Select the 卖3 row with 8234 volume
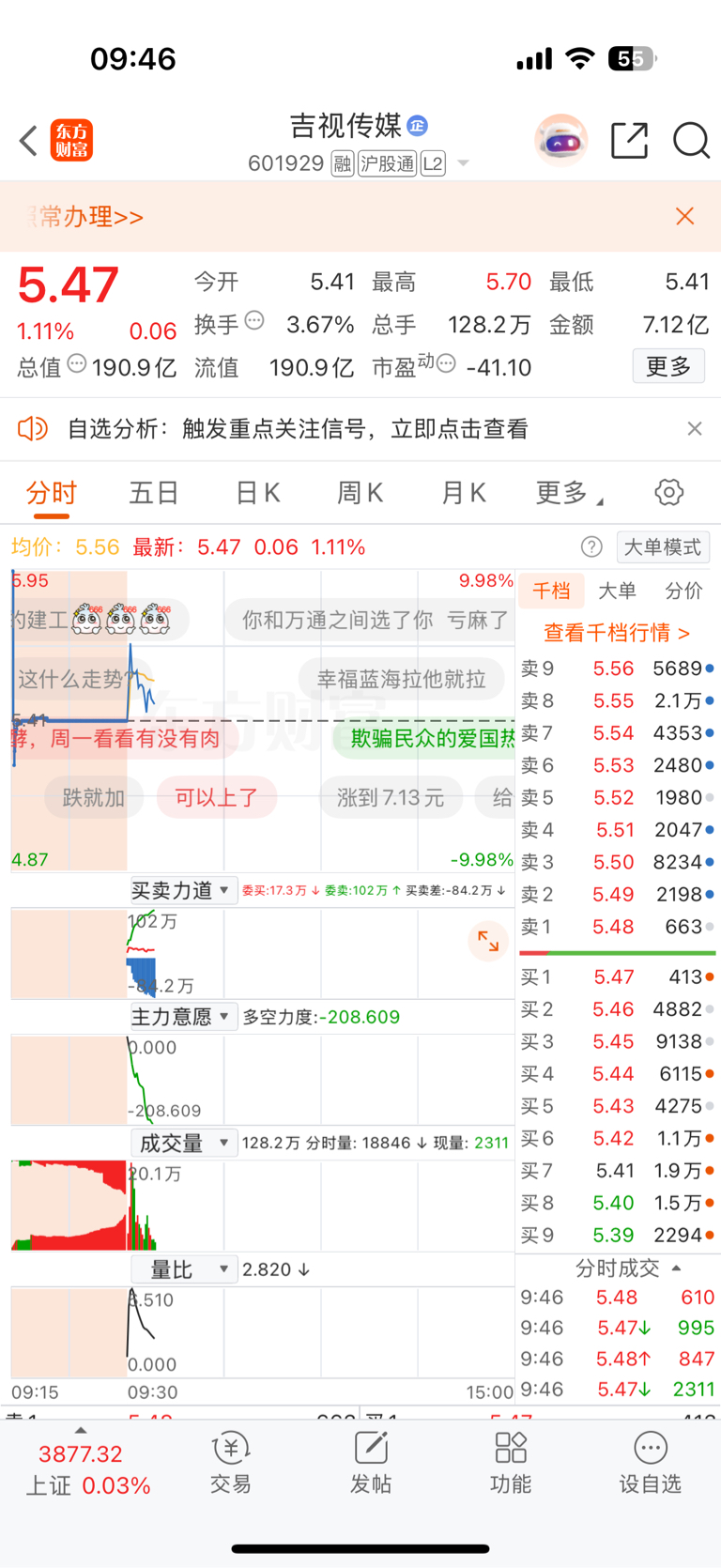Image resolution: width=721 pixels, height=1568 pixels. (x=618, y=862)
